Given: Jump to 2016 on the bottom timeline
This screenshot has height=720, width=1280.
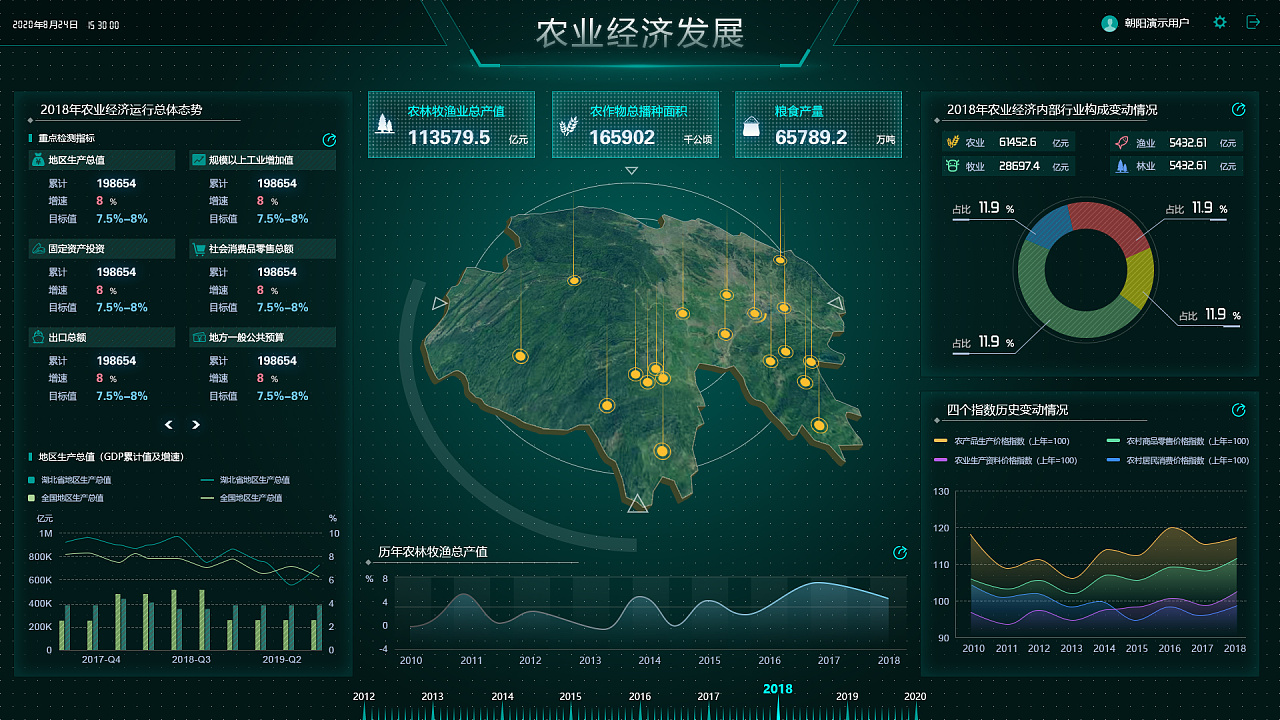Looking at the screenshot, I should pyautogui.click(x=640, y=697).
